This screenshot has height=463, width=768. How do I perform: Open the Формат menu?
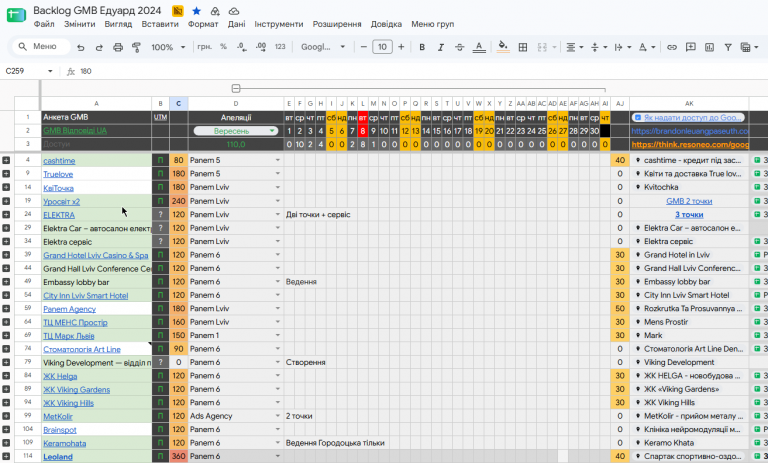point(203,24)
